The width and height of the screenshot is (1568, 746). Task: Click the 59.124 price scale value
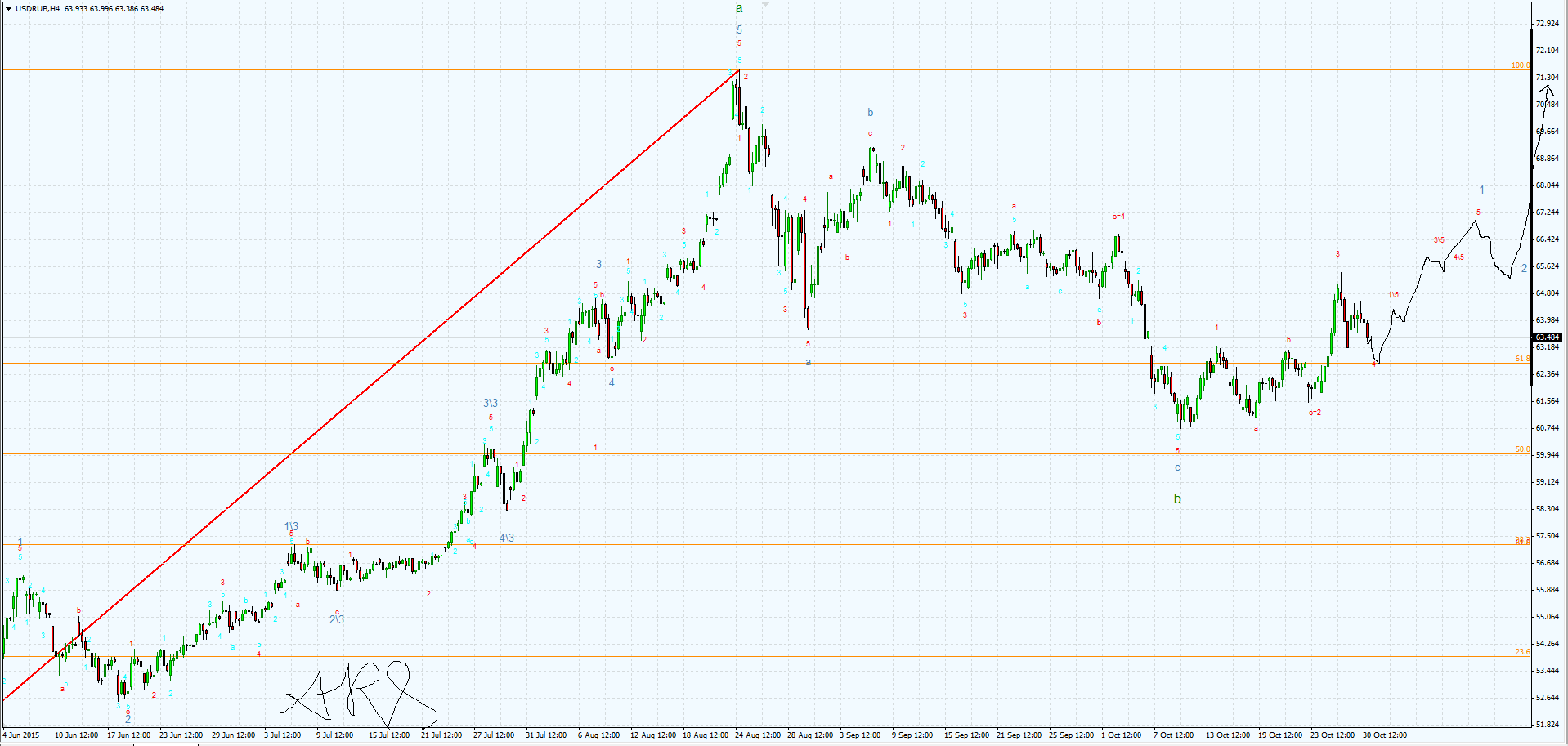[1547, 482]
